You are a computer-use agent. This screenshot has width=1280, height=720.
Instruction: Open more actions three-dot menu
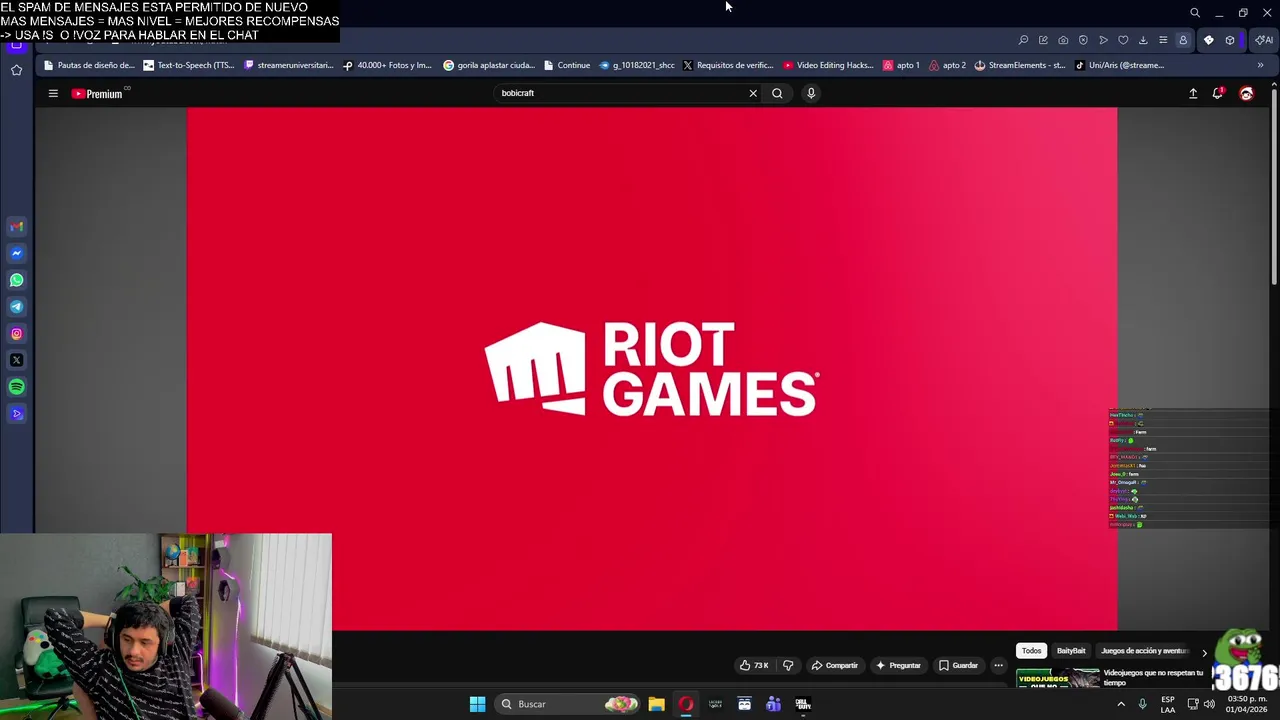[x=998, y=666]
